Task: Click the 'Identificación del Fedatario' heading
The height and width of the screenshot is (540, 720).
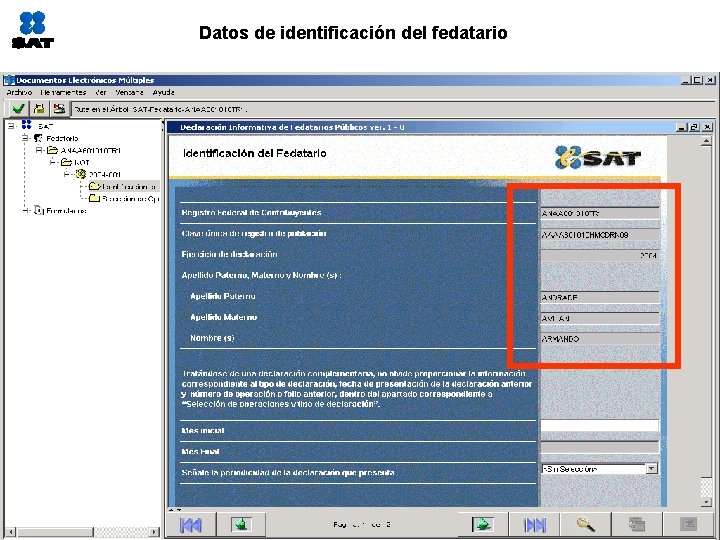Action: tap(254, 153)
